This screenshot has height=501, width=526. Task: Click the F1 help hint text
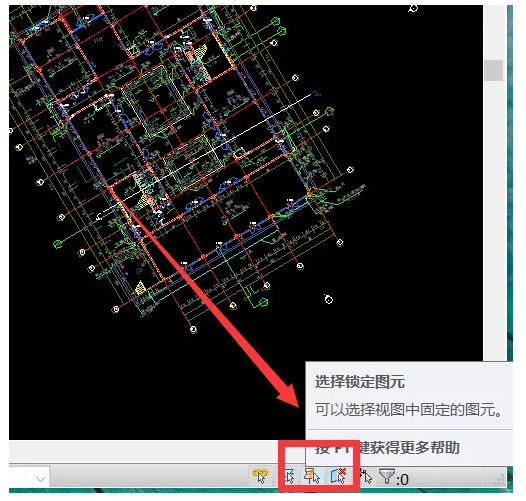[387, 447]
